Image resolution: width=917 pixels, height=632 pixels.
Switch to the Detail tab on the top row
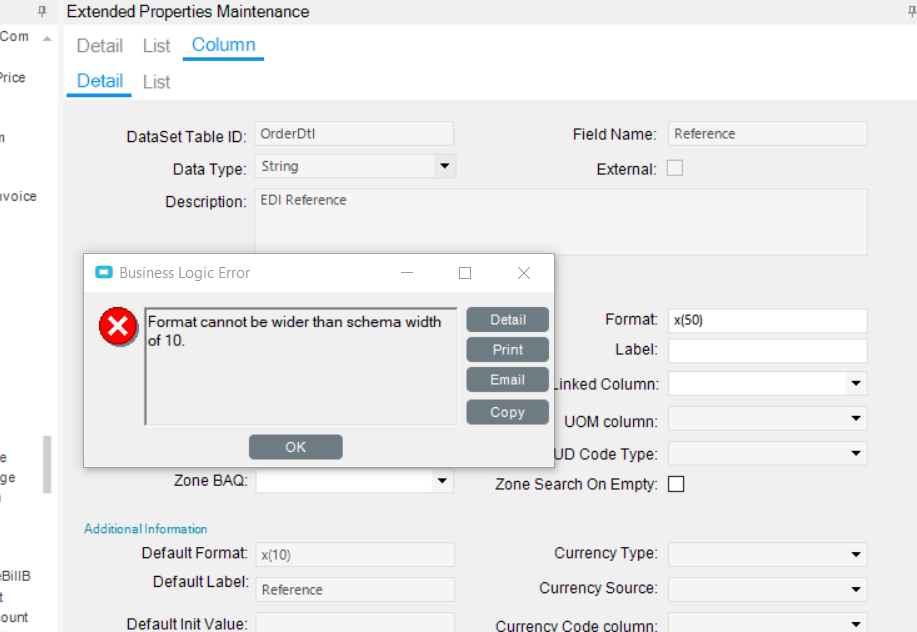[x=99, y=45]
